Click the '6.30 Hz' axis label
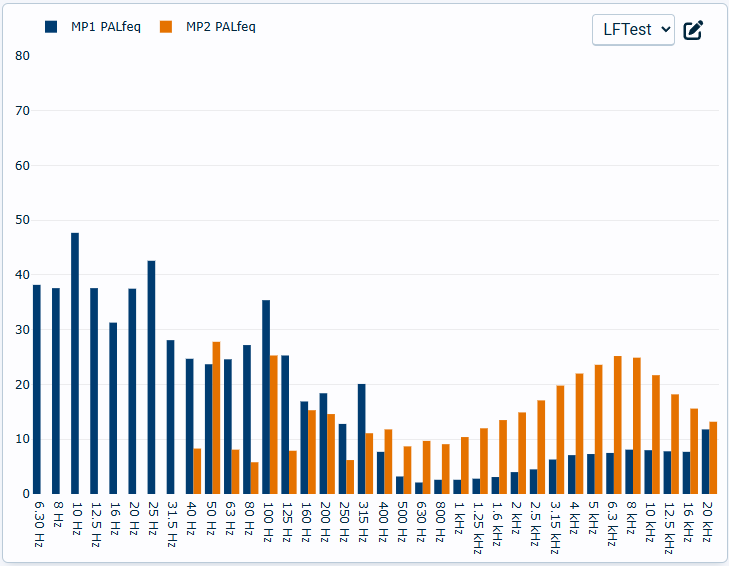729x566 pixels. 39,524
